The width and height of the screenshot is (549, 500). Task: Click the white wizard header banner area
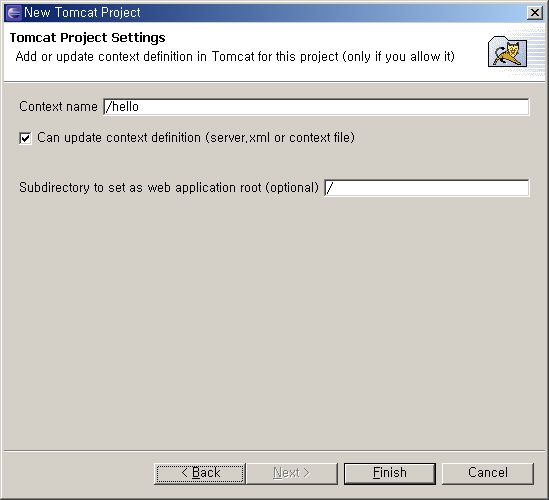click(x=245, y=52)
